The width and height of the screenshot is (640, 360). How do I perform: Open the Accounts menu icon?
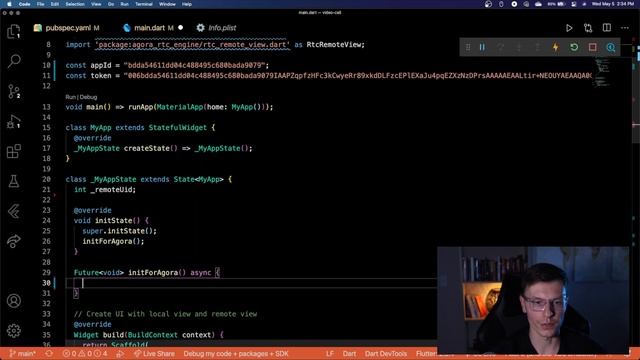[14, 301]
